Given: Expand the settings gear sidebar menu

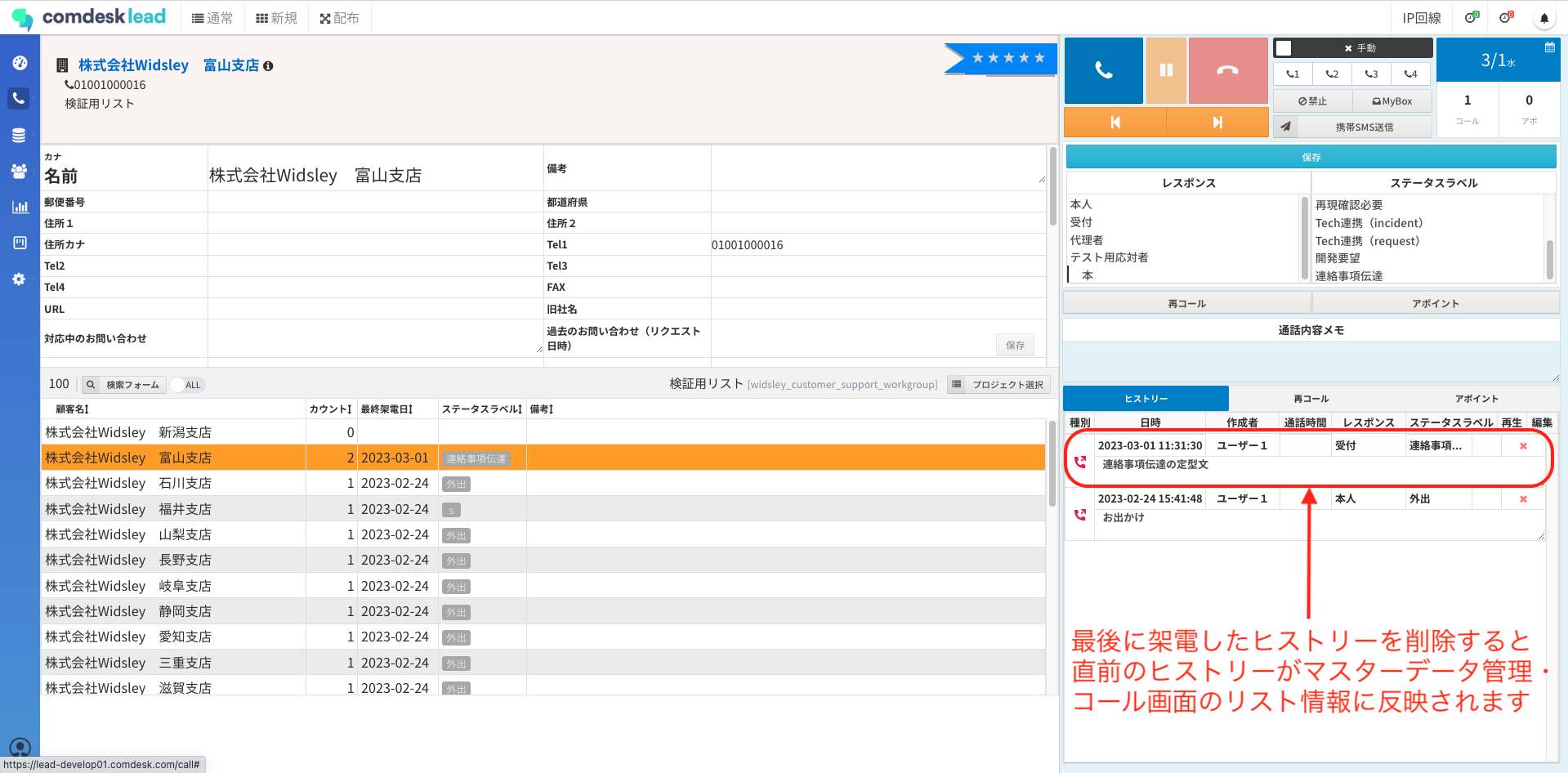Looking at the screenshot, I should [x=20, y=279].
